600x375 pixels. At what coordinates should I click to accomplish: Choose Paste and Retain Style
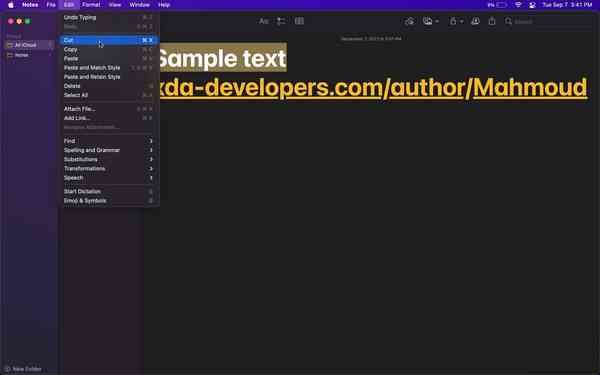[x=109, y=77]
